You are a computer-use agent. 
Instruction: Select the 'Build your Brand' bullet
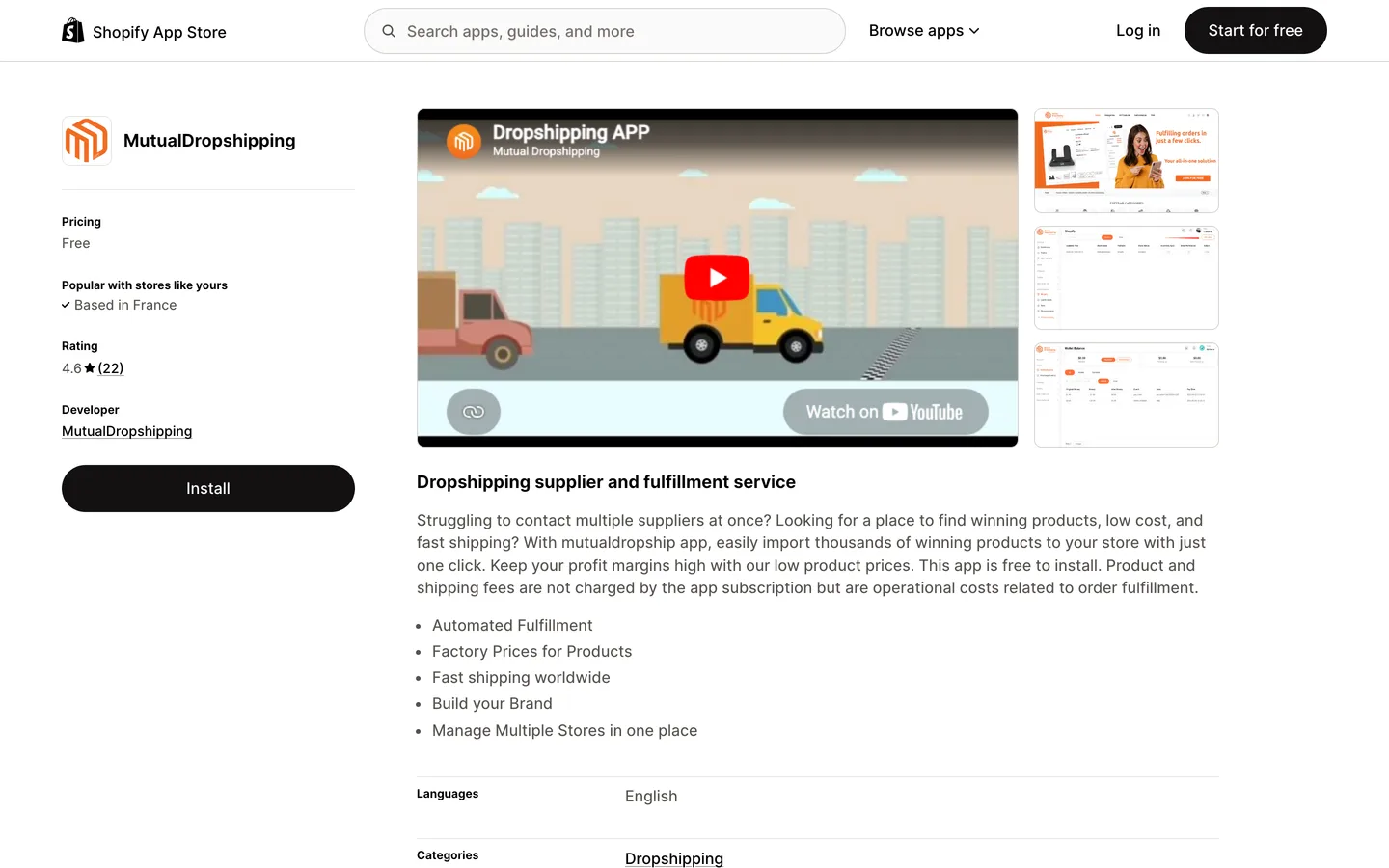pos(492,704)
